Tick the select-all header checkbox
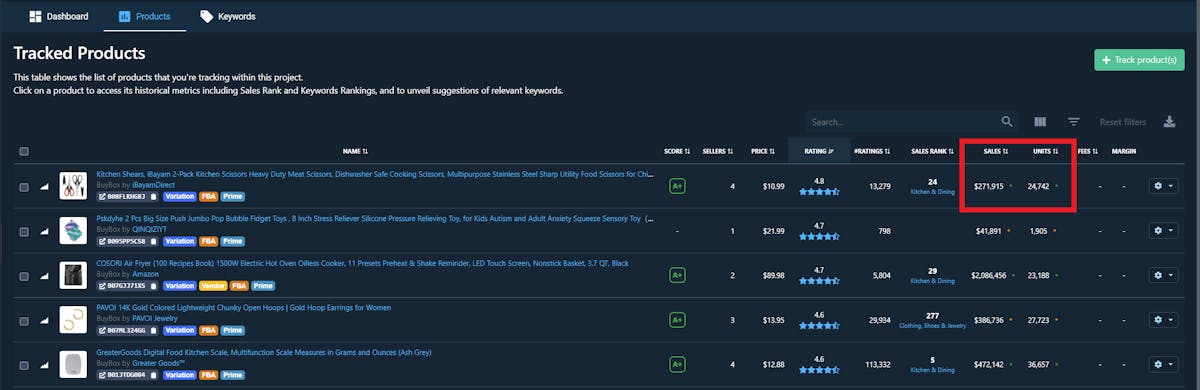The height and width of the screenshot is (390, 1200). coord(24,152)
